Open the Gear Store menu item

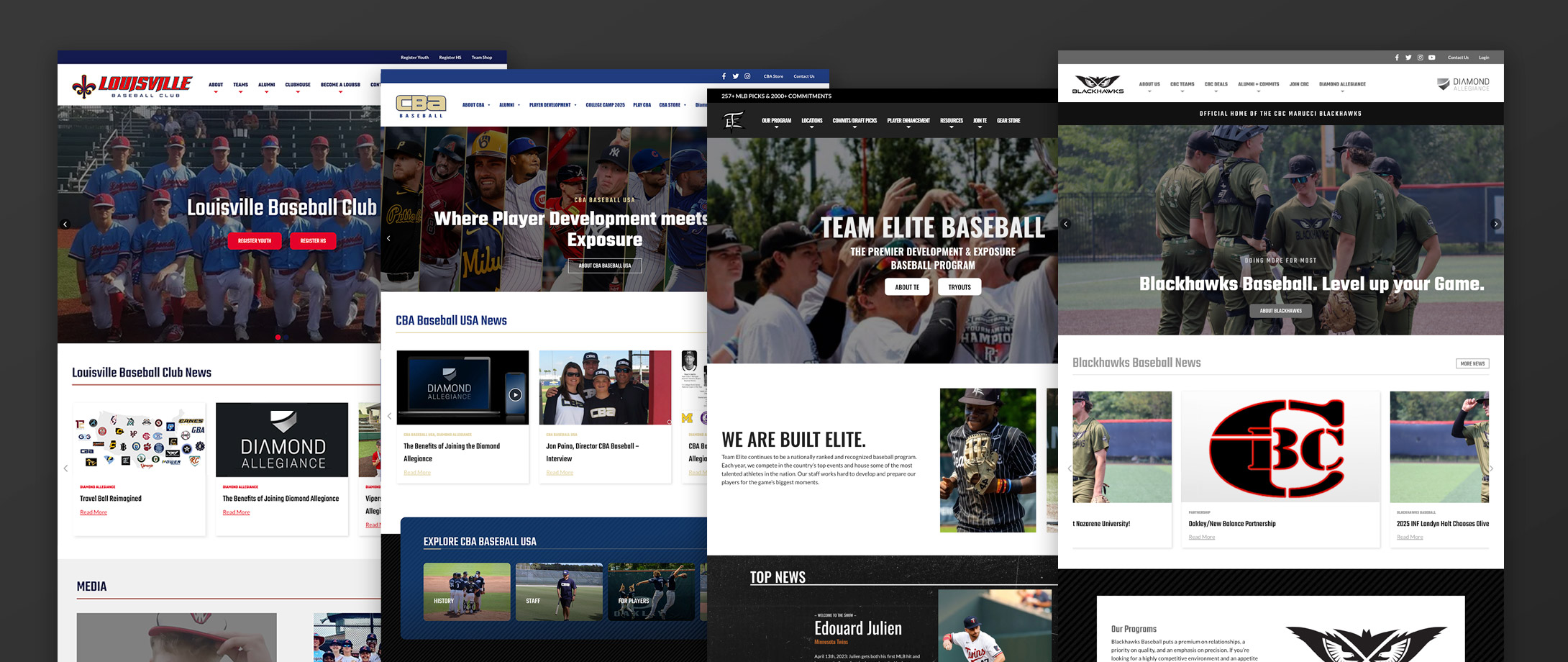pos(1008,121)
